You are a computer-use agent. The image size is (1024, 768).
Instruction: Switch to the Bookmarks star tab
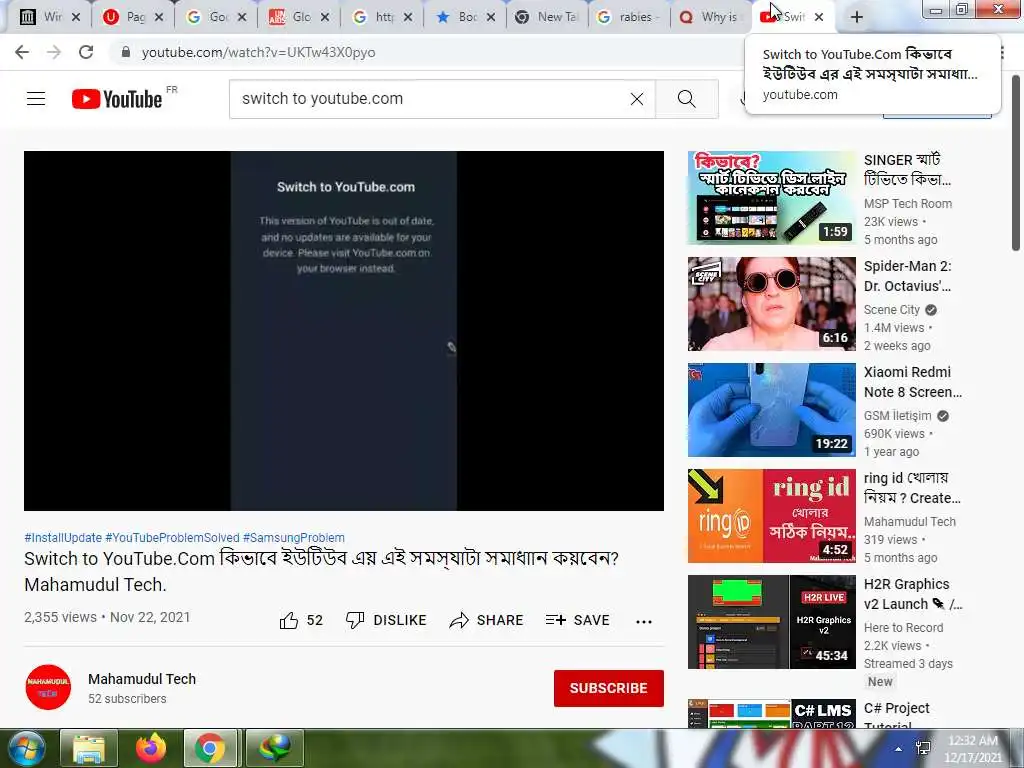[x=456, y=18]
